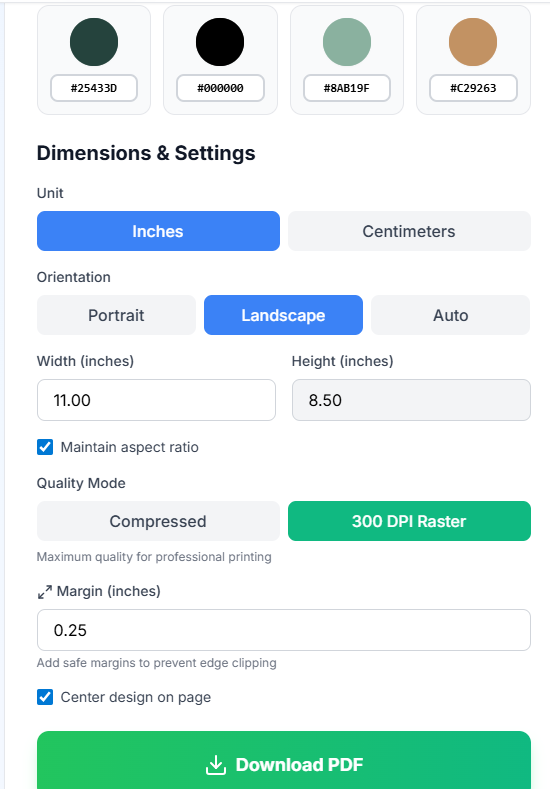550x789 pixels.
Task: Click 'Add safe margins to prevent edge clipping' text
Action: 156,663
